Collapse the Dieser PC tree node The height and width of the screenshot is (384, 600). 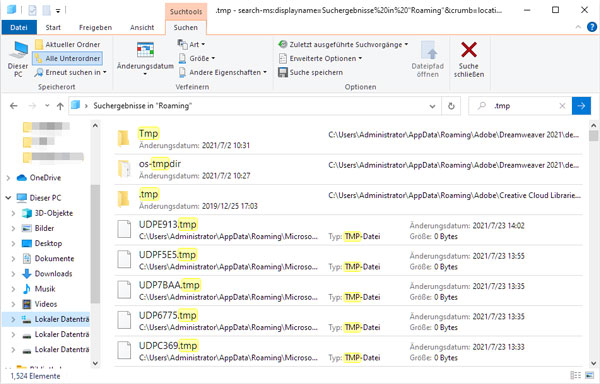[8, 198]
